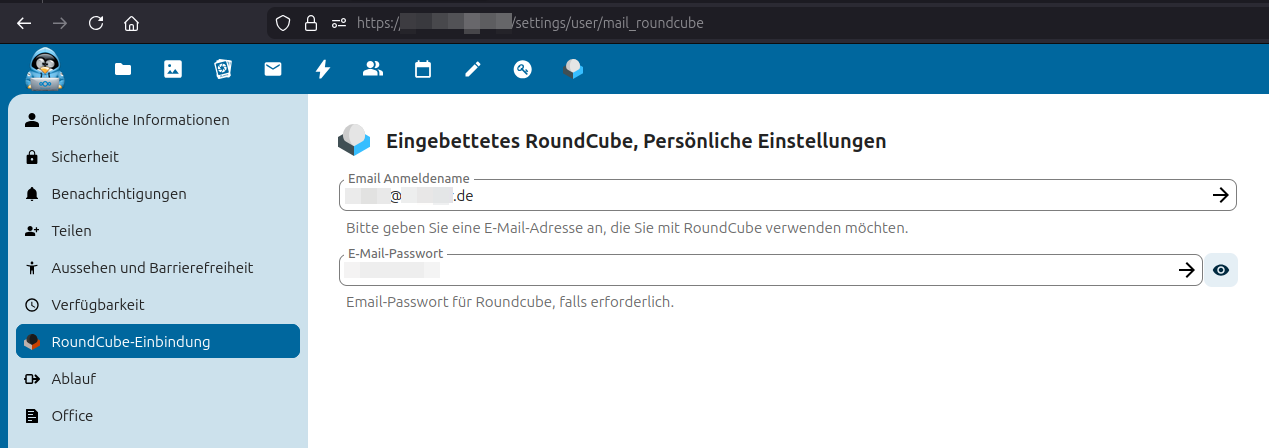Click the penguin logo in header
Screen dimensions: 1269x448
[x=45, y=69]
